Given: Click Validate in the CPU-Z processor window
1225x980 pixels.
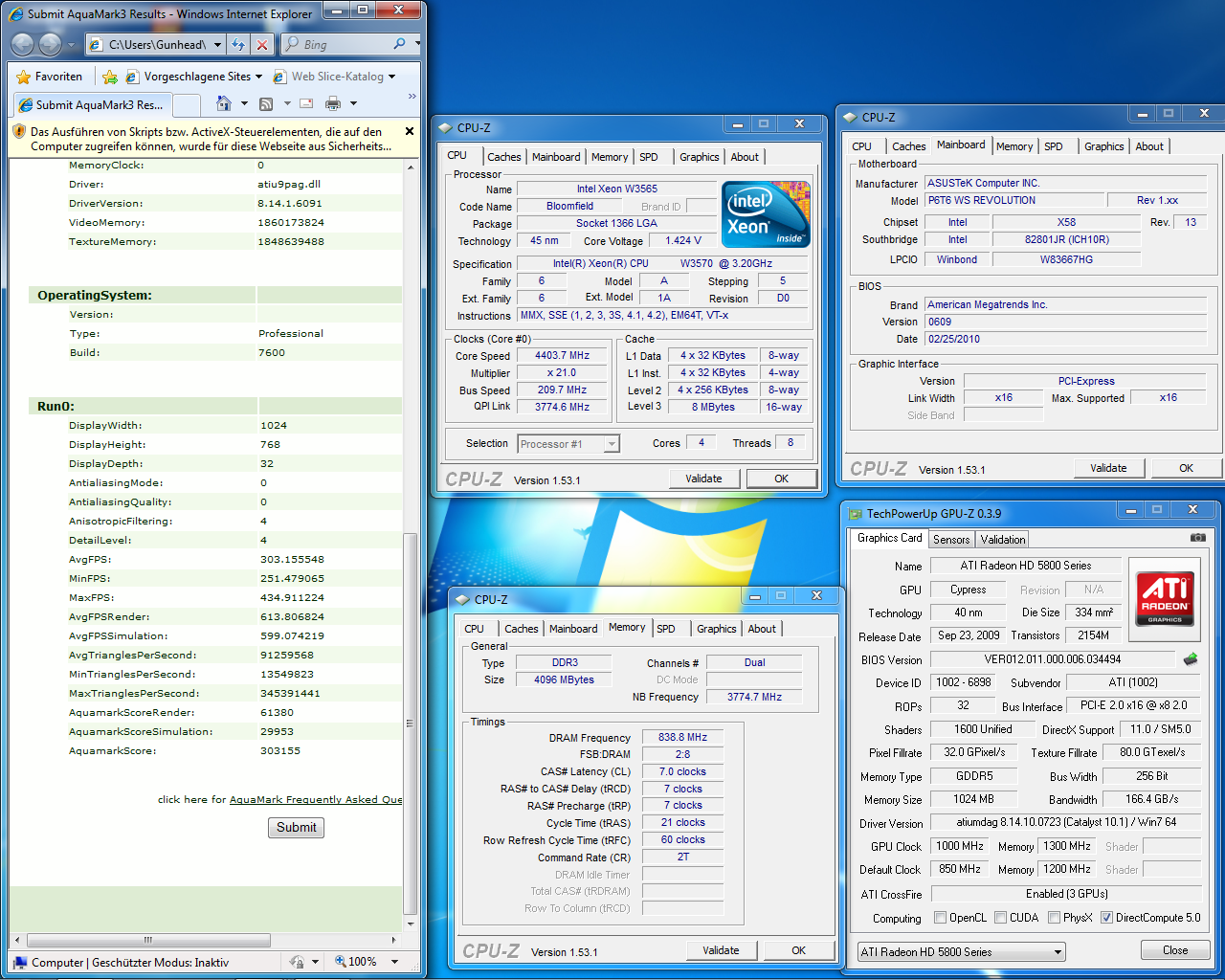Looking at the screenshot, I should (703, 479).
